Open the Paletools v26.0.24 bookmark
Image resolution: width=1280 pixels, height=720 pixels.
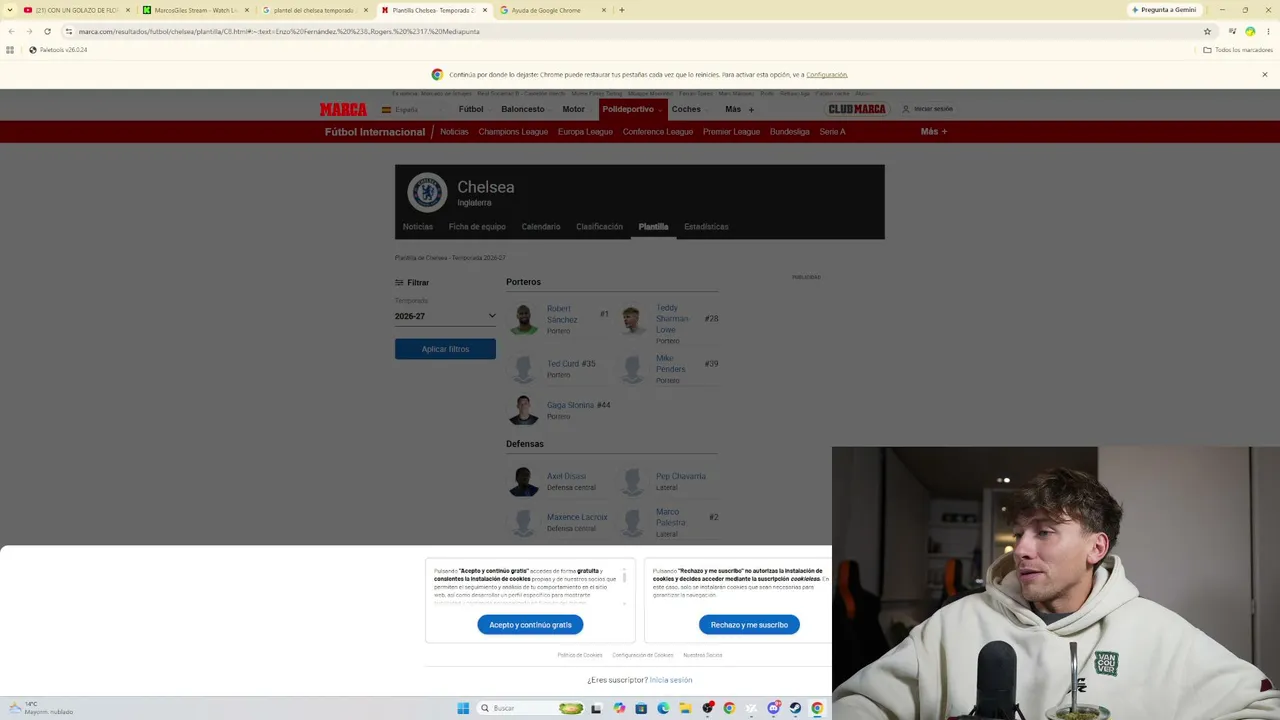tap(58, 50)
